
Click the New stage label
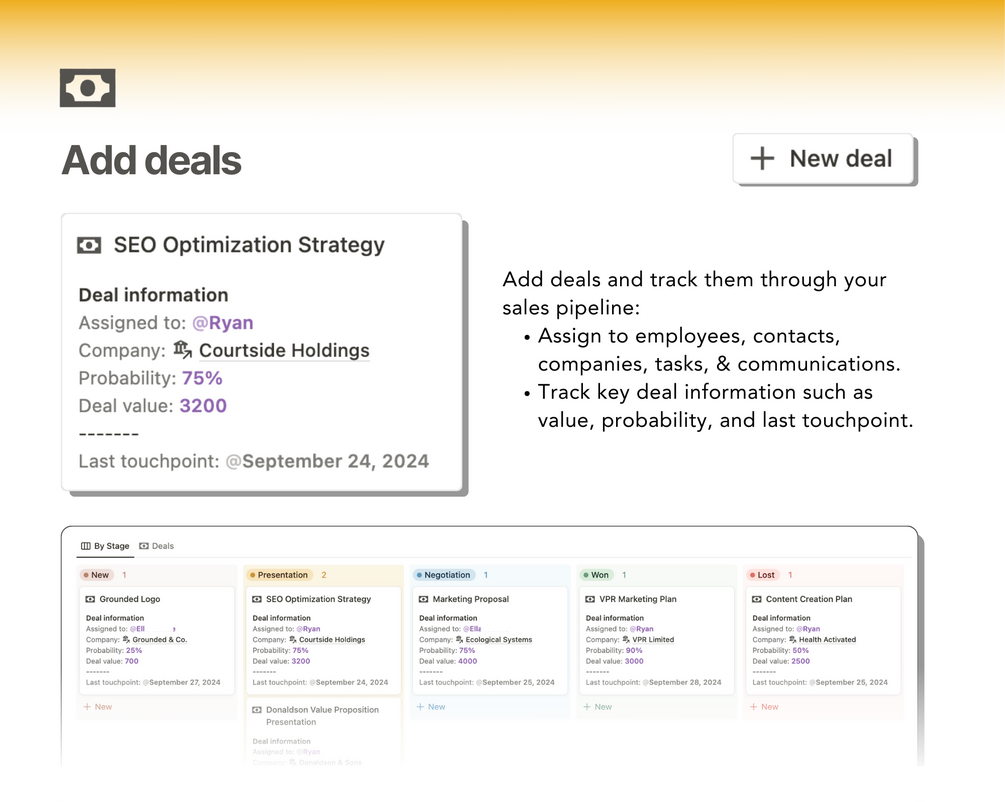point(97,575)
